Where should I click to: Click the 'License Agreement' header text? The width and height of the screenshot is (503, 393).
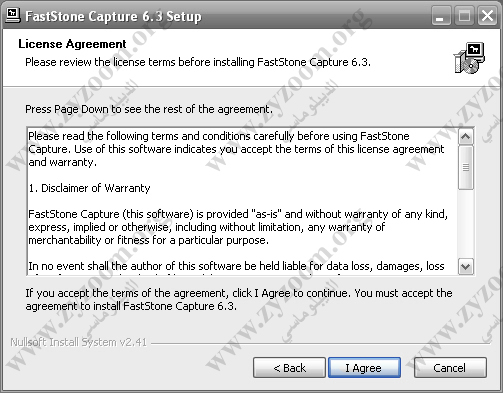[72, 44]
